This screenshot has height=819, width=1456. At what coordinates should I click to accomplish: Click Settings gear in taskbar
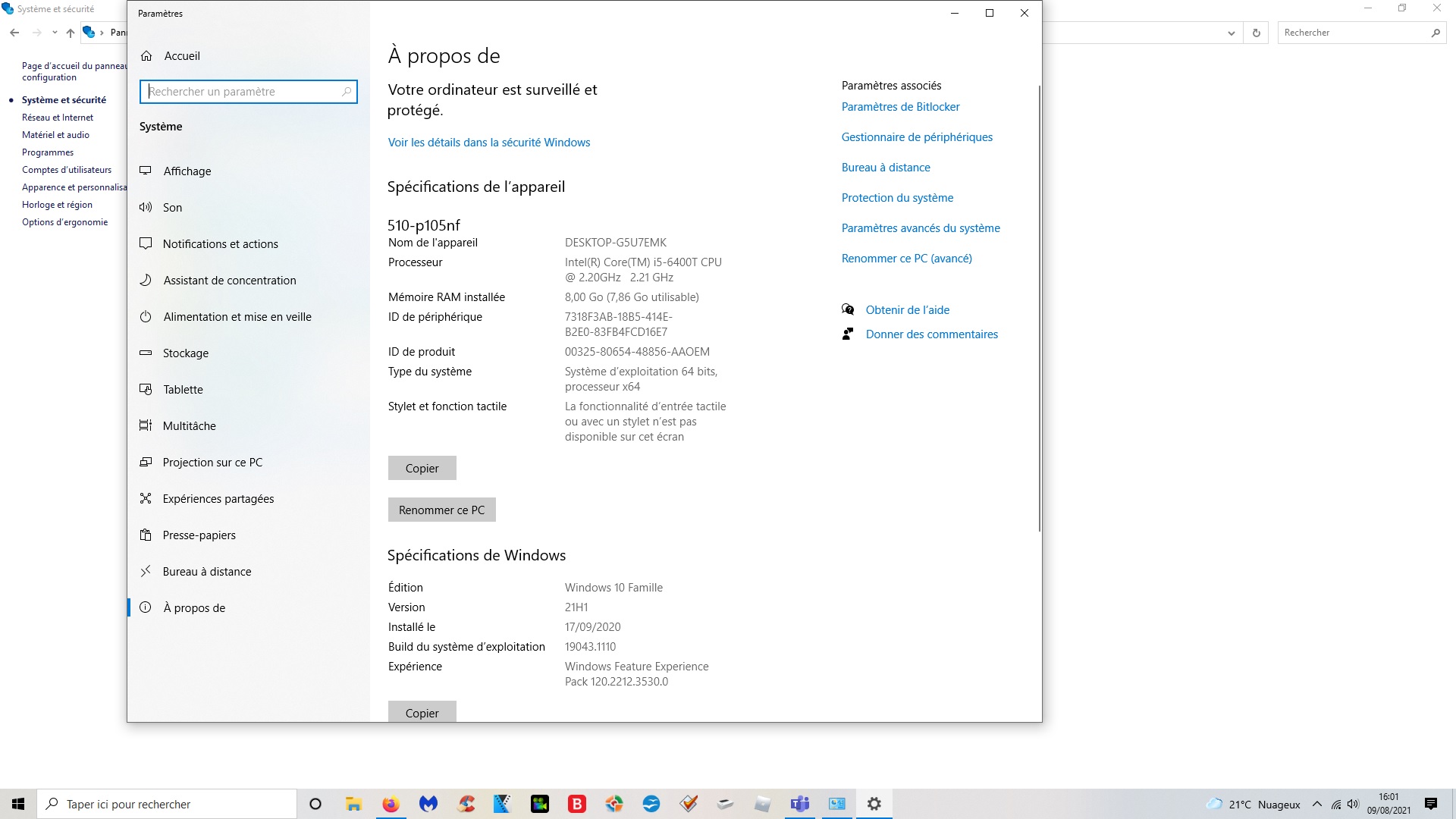click(x=874, y=804)
